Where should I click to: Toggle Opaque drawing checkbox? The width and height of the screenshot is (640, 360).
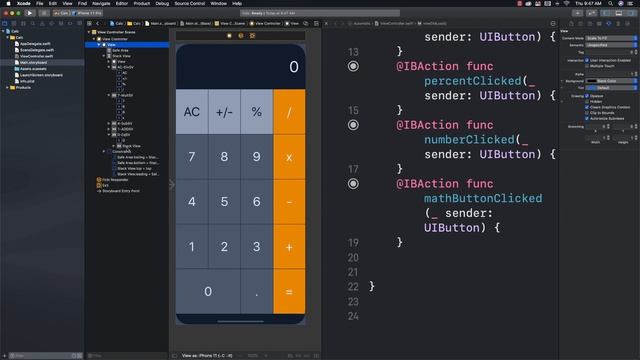(587, 96)
